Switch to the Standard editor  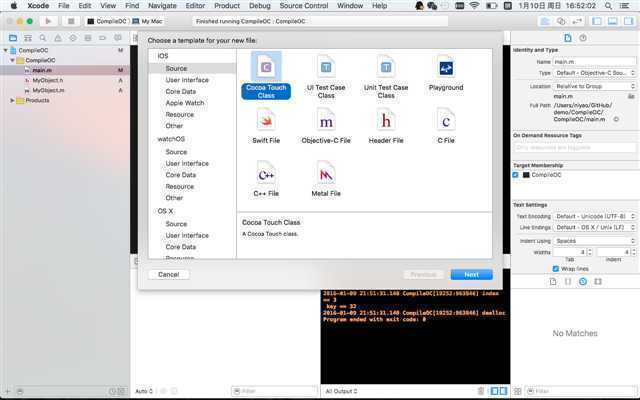click(545, 21)
